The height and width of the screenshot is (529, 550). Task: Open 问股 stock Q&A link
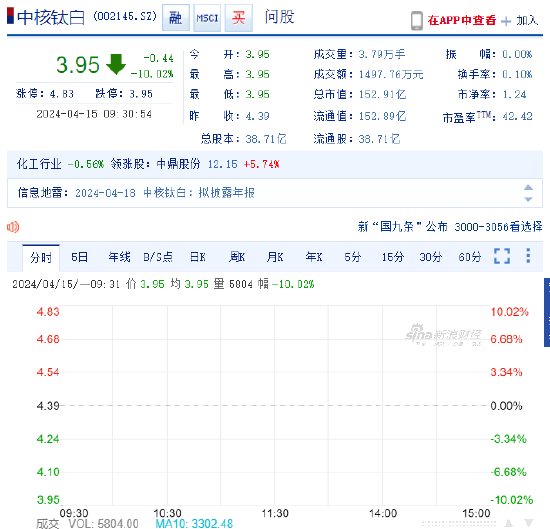[x=279, y=17]
